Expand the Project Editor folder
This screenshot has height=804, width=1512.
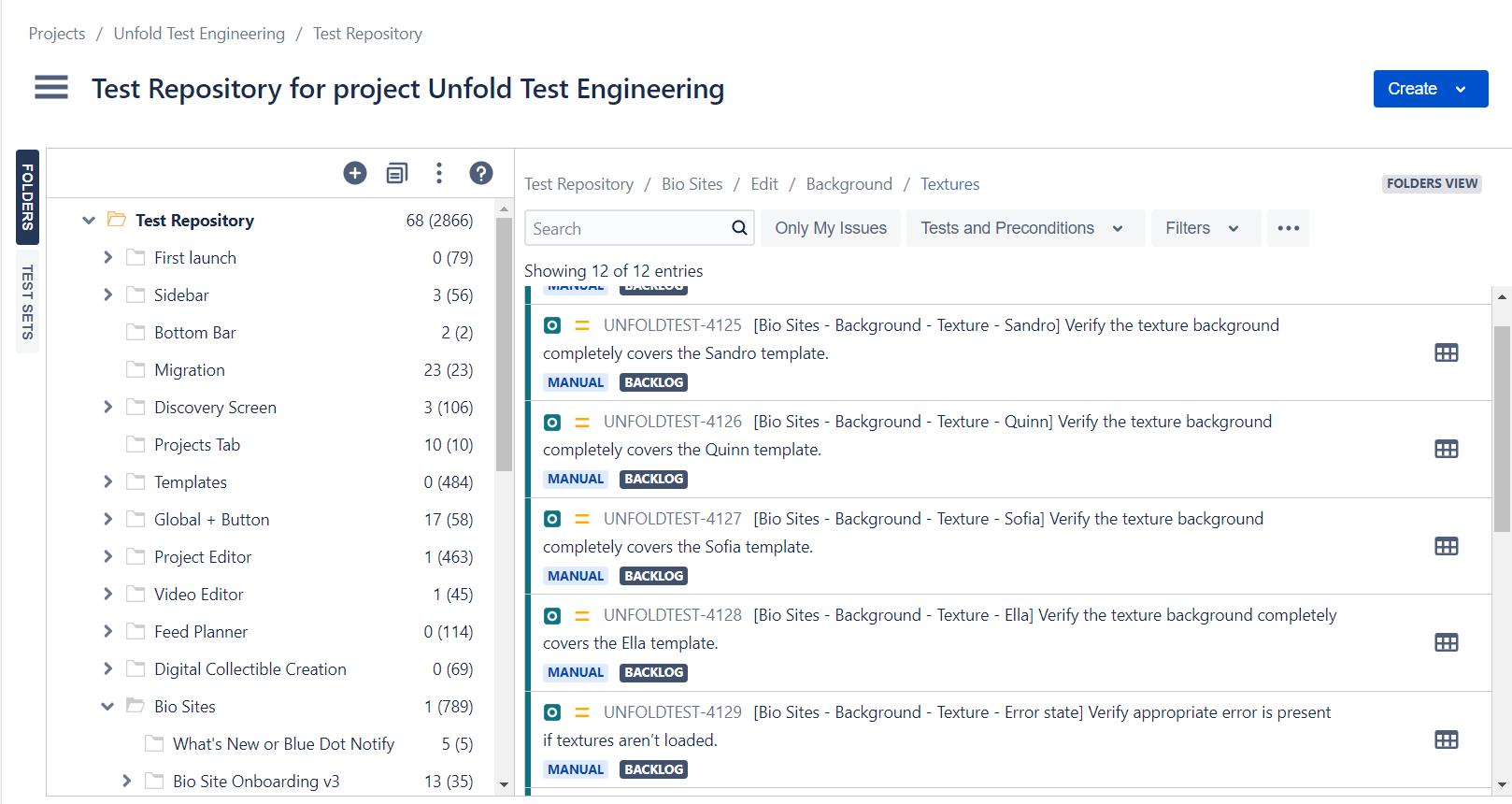click(107, 556)
